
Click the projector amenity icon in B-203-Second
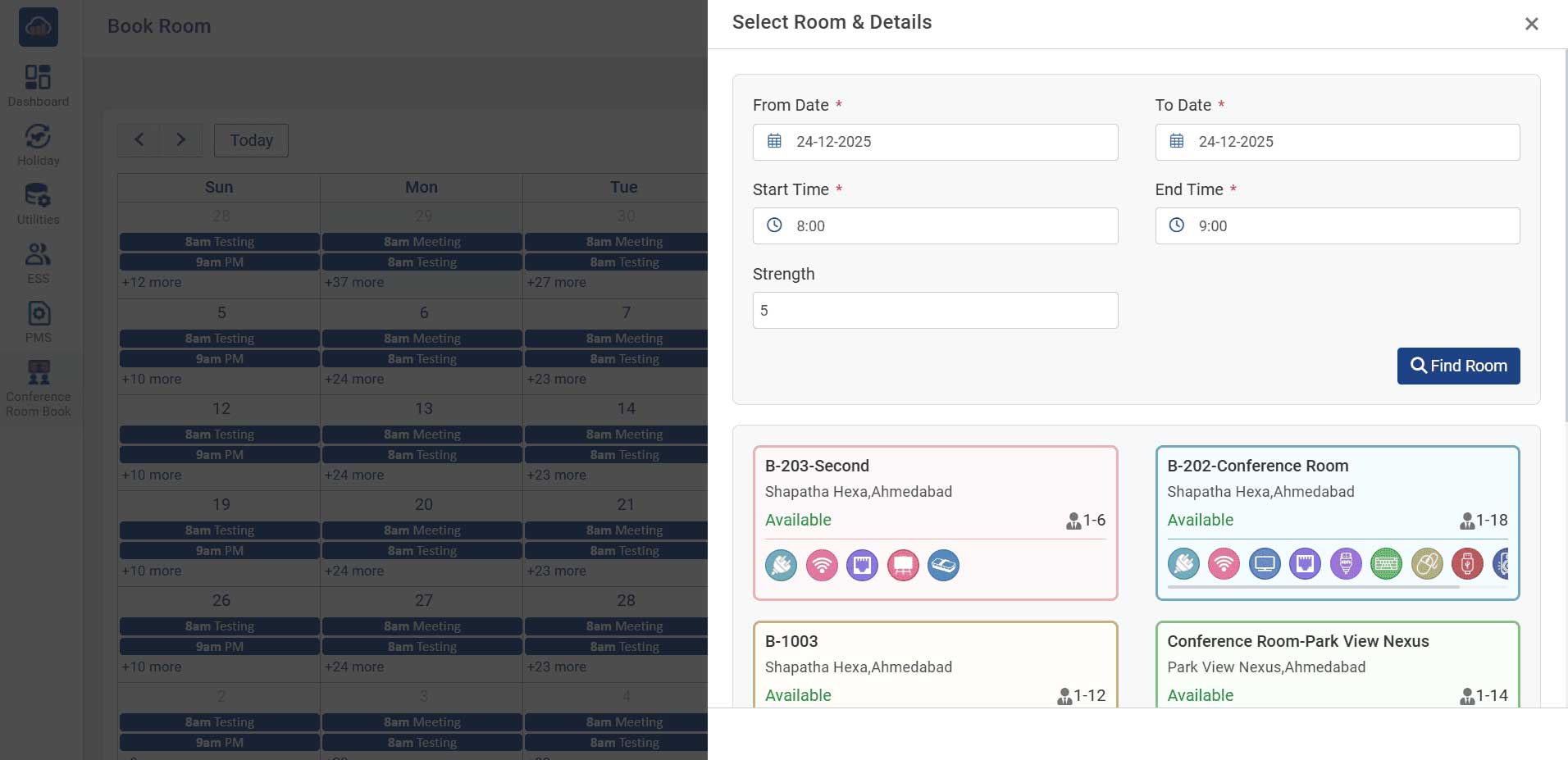943,565
